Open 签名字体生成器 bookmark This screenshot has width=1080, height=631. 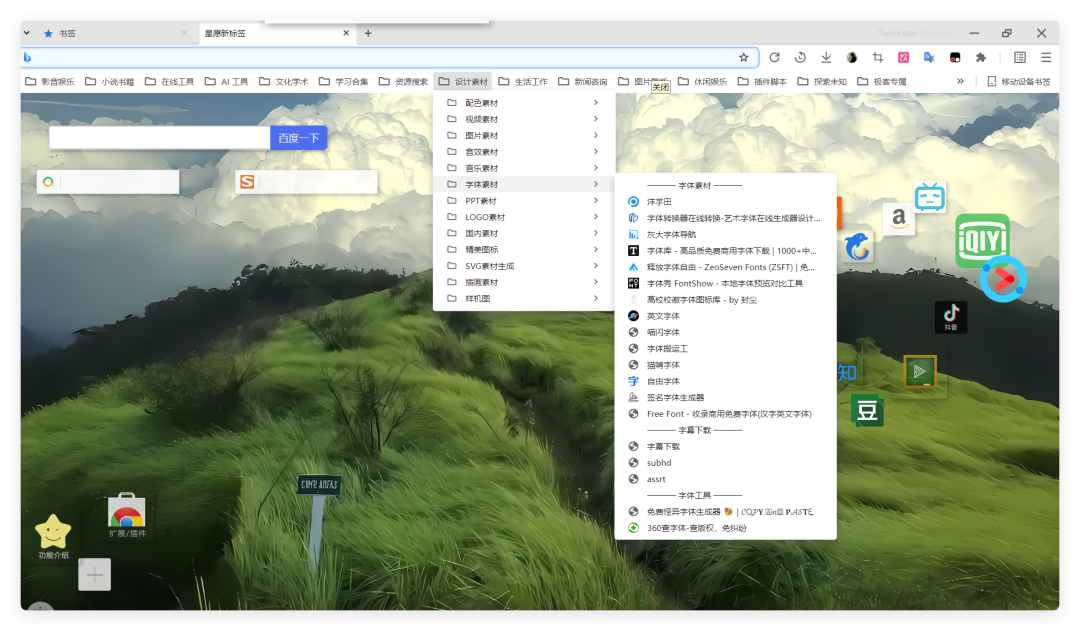tap(725, 397)
